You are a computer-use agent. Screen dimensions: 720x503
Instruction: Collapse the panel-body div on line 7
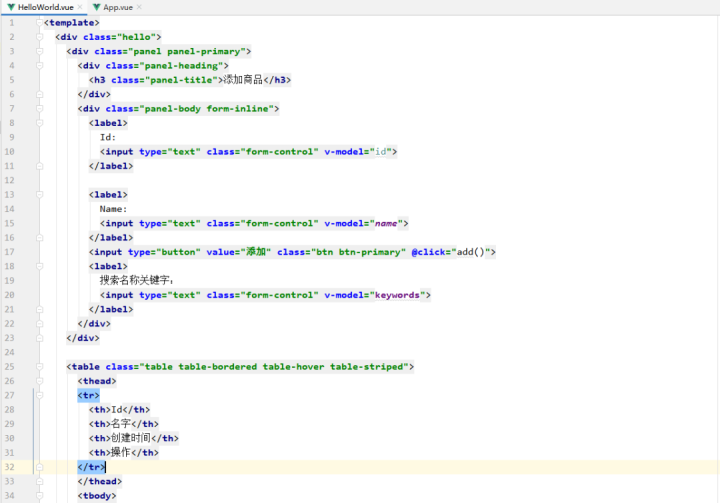pyautogui.click(x=39, y=109)
